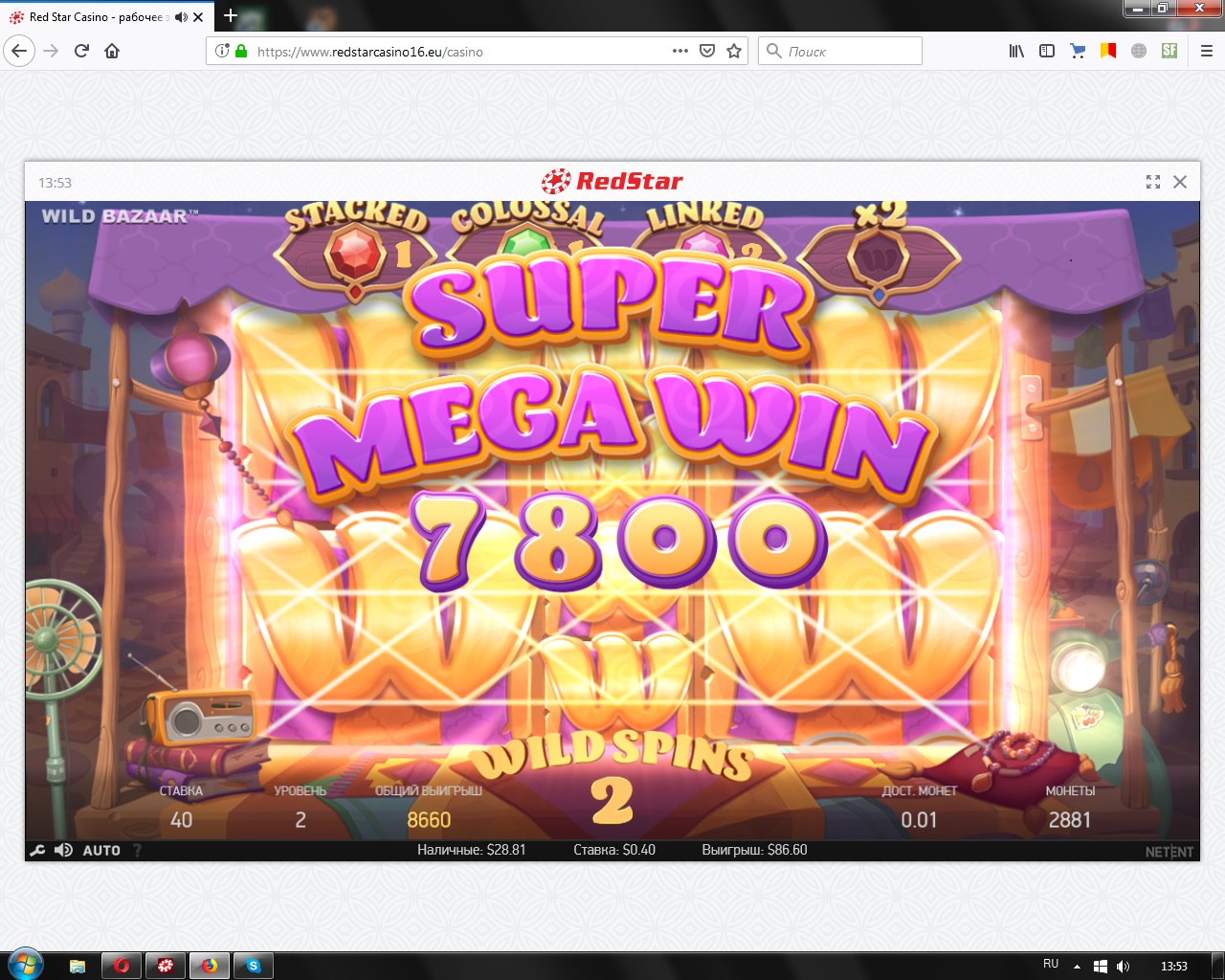Image resolution: width=1225 pixels, height=980 pixels.
Task: Click the grey globe extension icon
Action: point(1139,51)
